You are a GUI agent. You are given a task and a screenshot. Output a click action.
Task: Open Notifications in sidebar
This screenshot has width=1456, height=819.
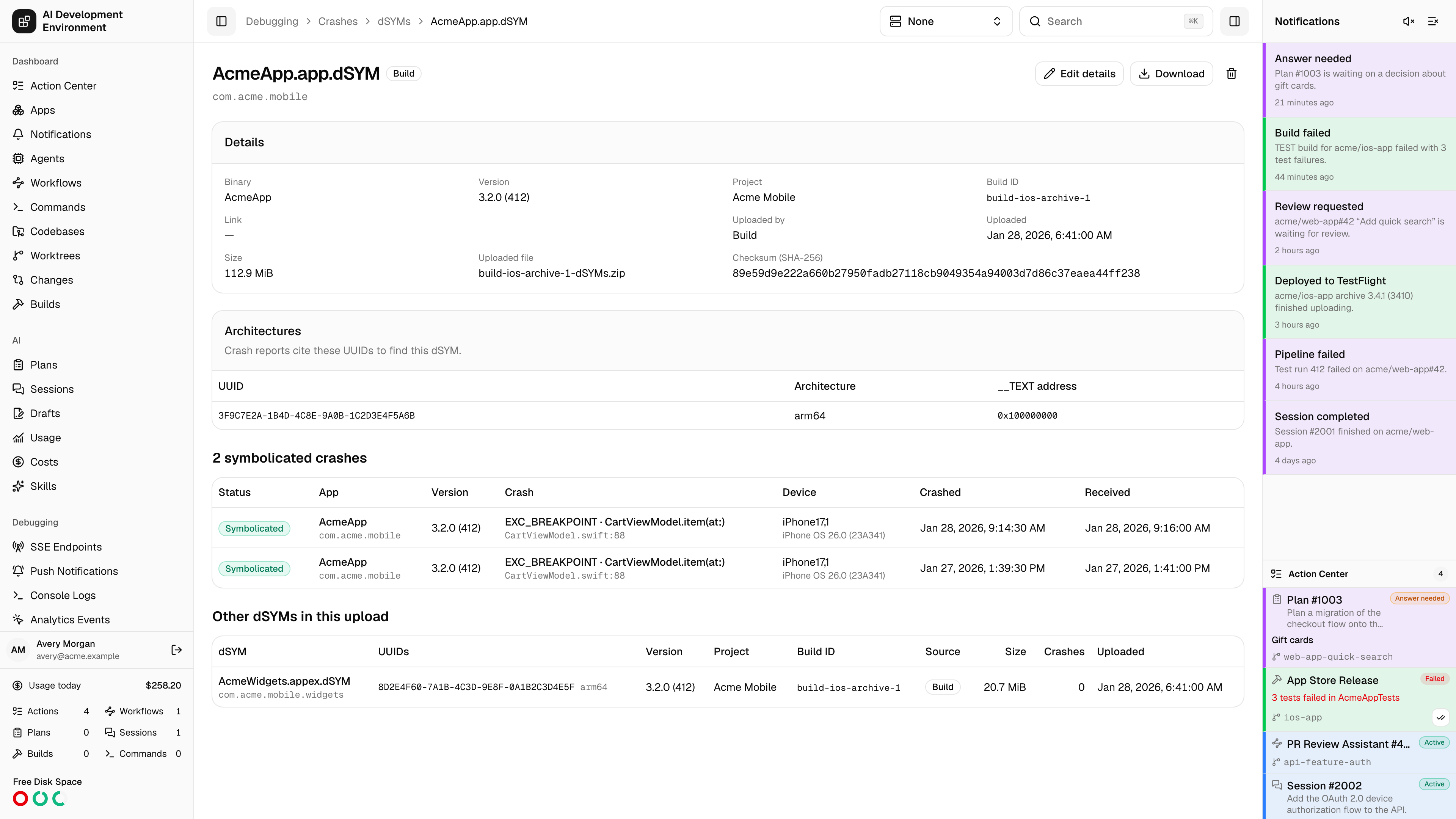pos(97,134)
